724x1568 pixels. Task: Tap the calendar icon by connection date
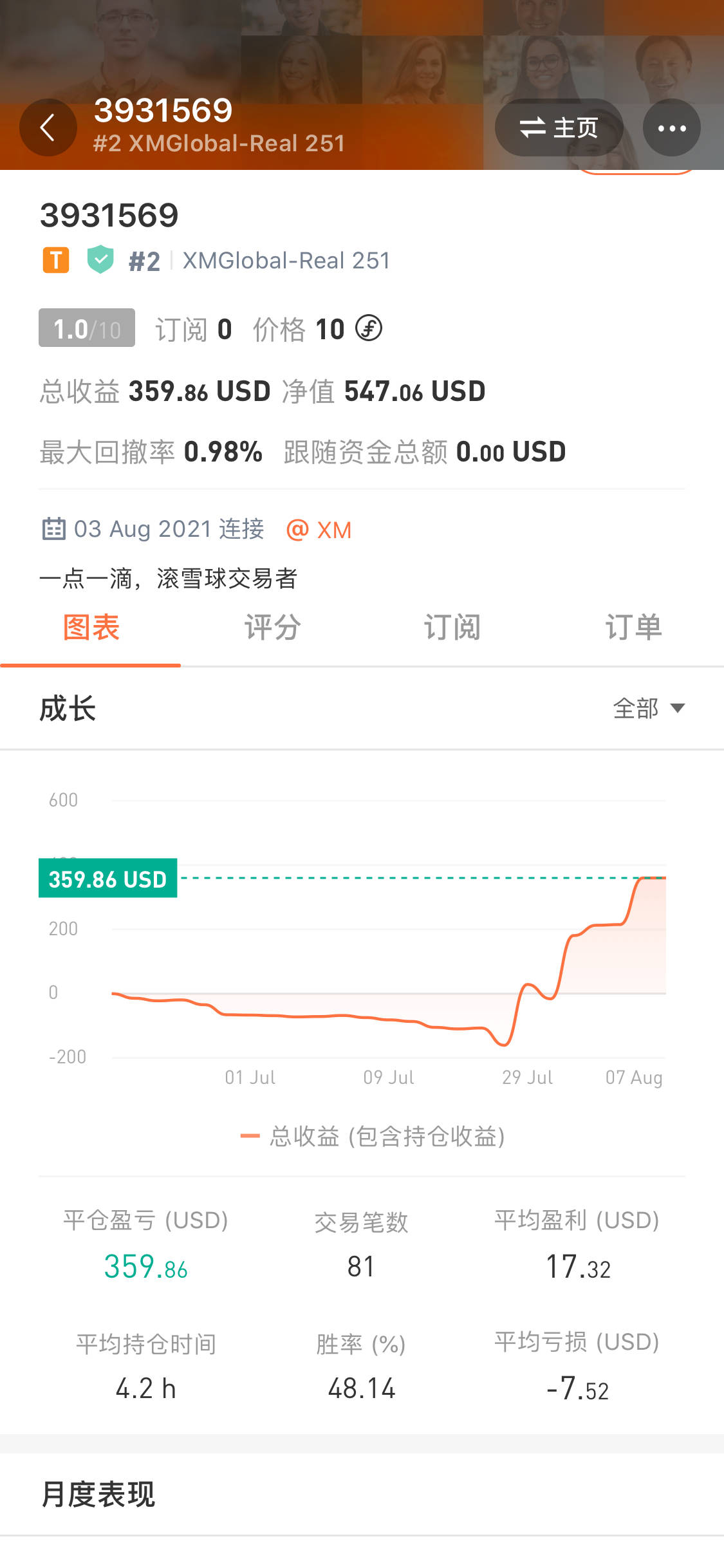53,528
